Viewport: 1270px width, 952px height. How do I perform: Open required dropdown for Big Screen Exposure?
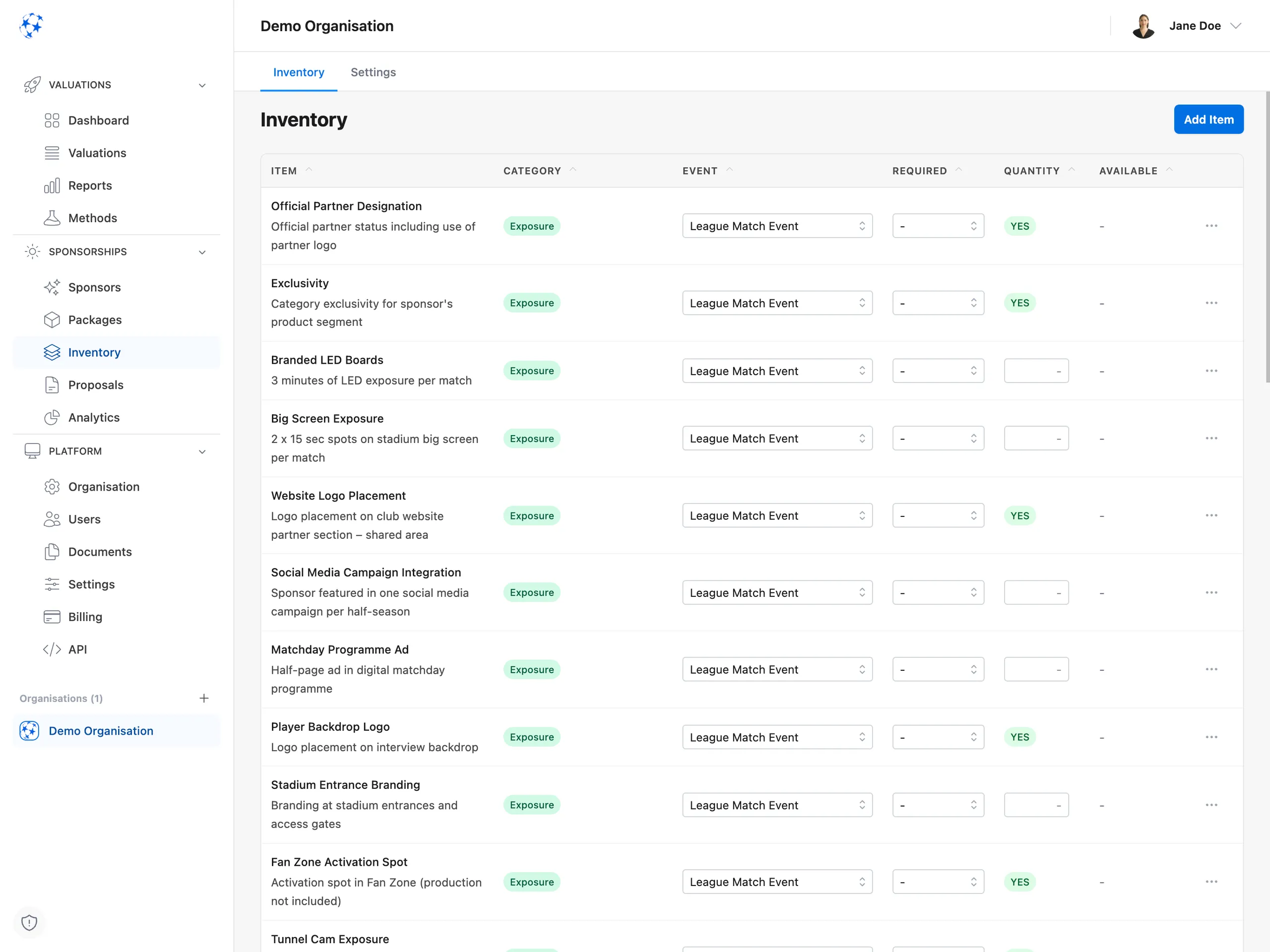(938, 439)
